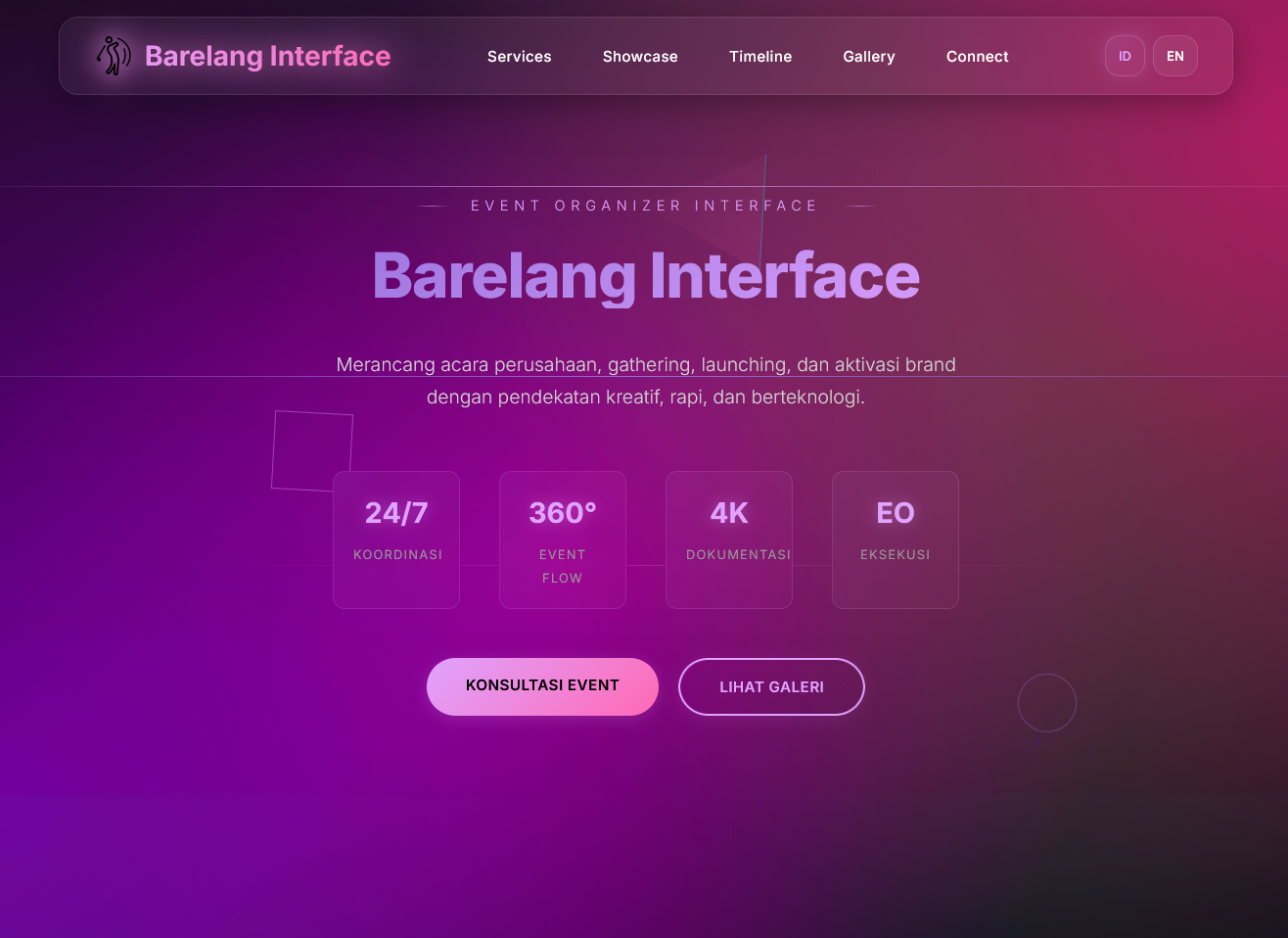
Task: Open the Barelang Interface brand link
Action: tap(243, 56)
